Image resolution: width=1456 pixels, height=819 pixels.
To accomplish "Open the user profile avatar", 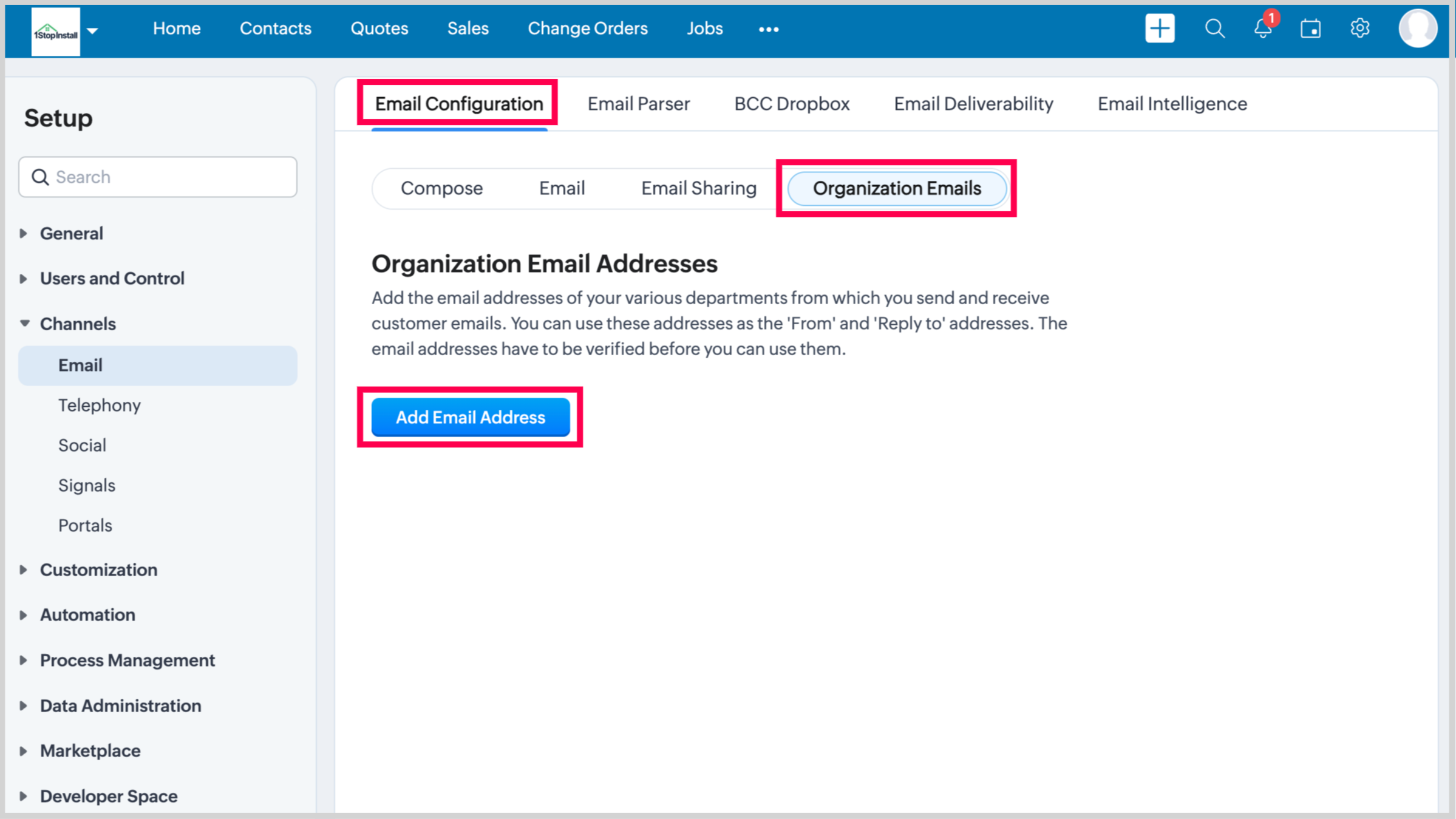I will point(1417,29).
